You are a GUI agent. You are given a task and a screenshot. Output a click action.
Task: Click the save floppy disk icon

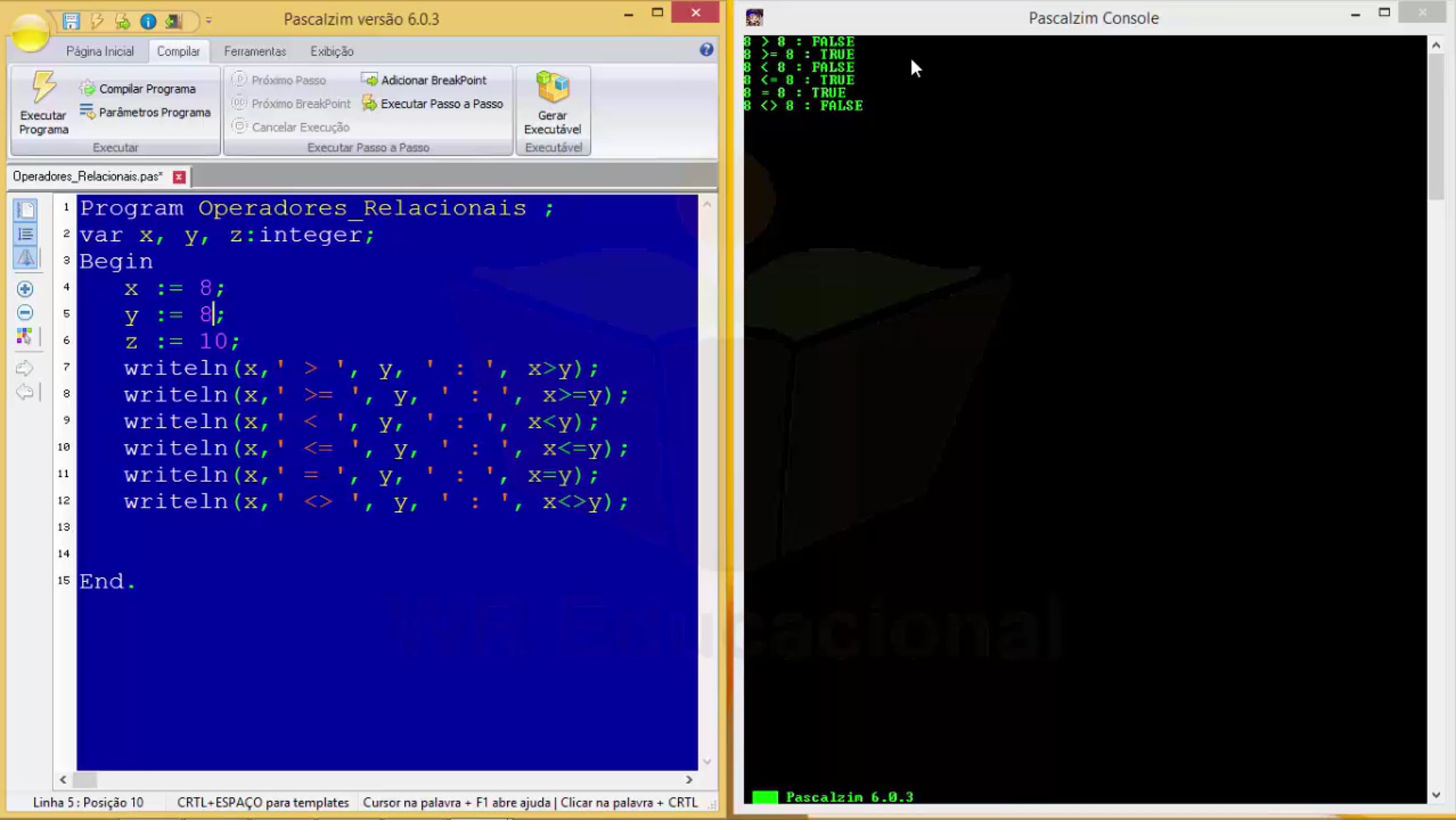pyautogui.click(x=71, y=21)
